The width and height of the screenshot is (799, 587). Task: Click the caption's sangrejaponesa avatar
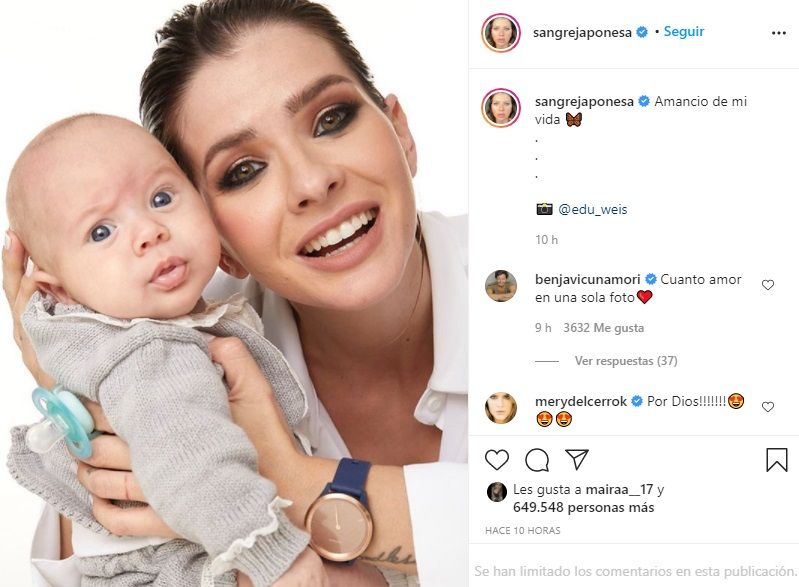pyautogui.click(x=501, y=108)
